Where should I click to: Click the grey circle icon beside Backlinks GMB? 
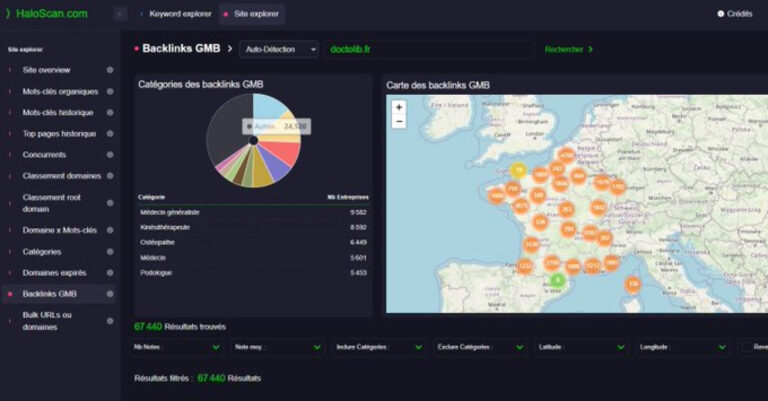pyautogui.click(x=110, y=294)
